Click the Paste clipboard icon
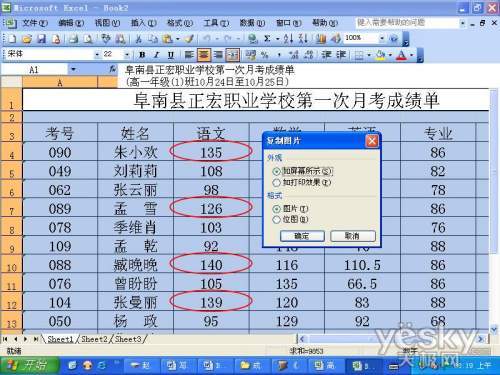 (167, 39)
